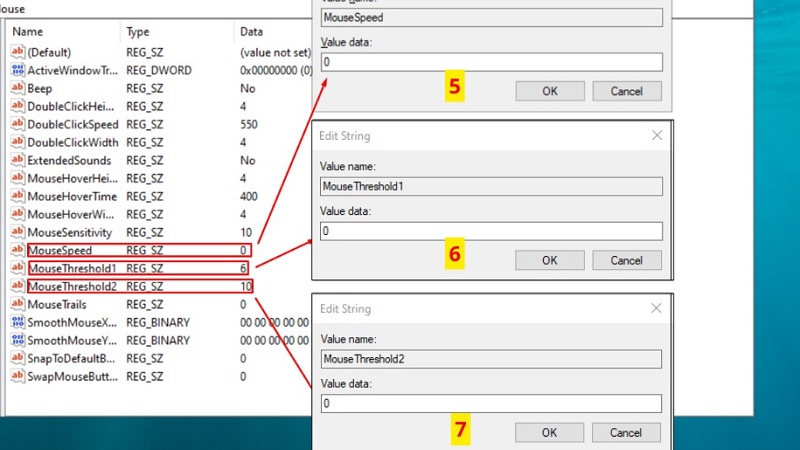800x450 pixels.
Task: Click Cancel in the MouseThreshold1 dialog
Action: tap(627, 260)
